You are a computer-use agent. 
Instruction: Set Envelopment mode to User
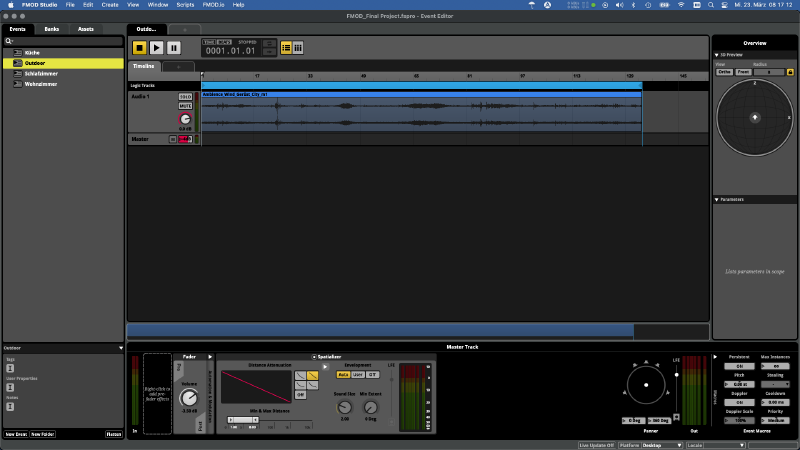pyautogui.click(x=358, y=374)
